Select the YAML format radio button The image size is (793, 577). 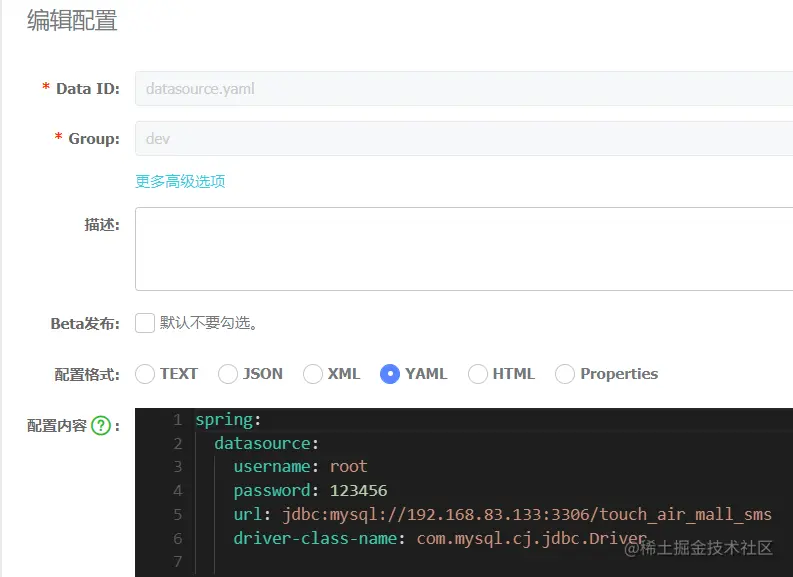[x=389, y=374]
